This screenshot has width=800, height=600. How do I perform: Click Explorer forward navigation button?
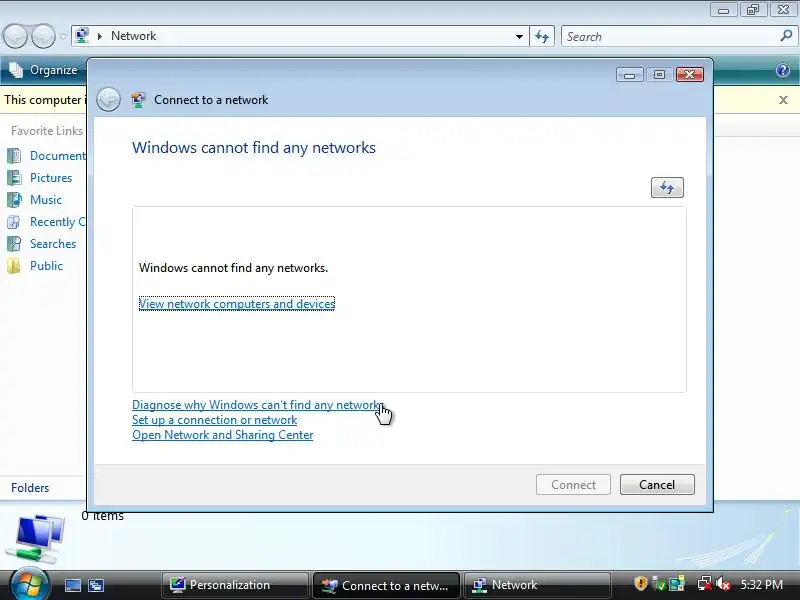pyautogui.click(x=43, y=37)
